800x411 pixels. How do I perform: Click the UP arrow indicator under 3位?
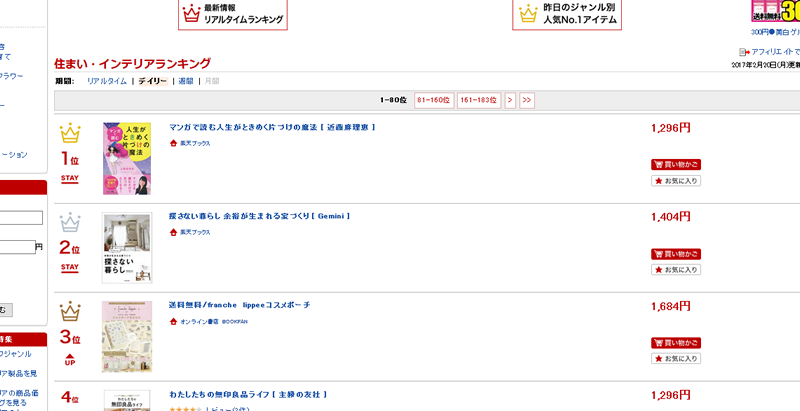coord(70,359)
